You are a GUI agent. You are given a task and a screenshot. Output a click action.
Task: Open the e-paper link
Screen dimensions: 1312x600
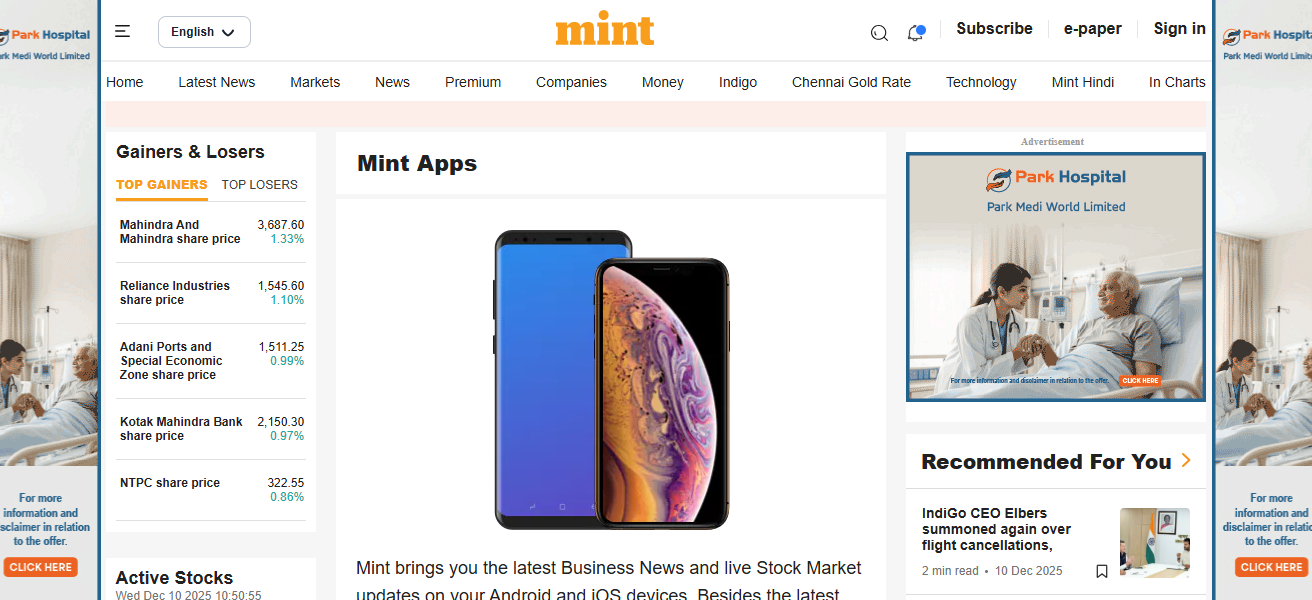(x=1092, y=29)
